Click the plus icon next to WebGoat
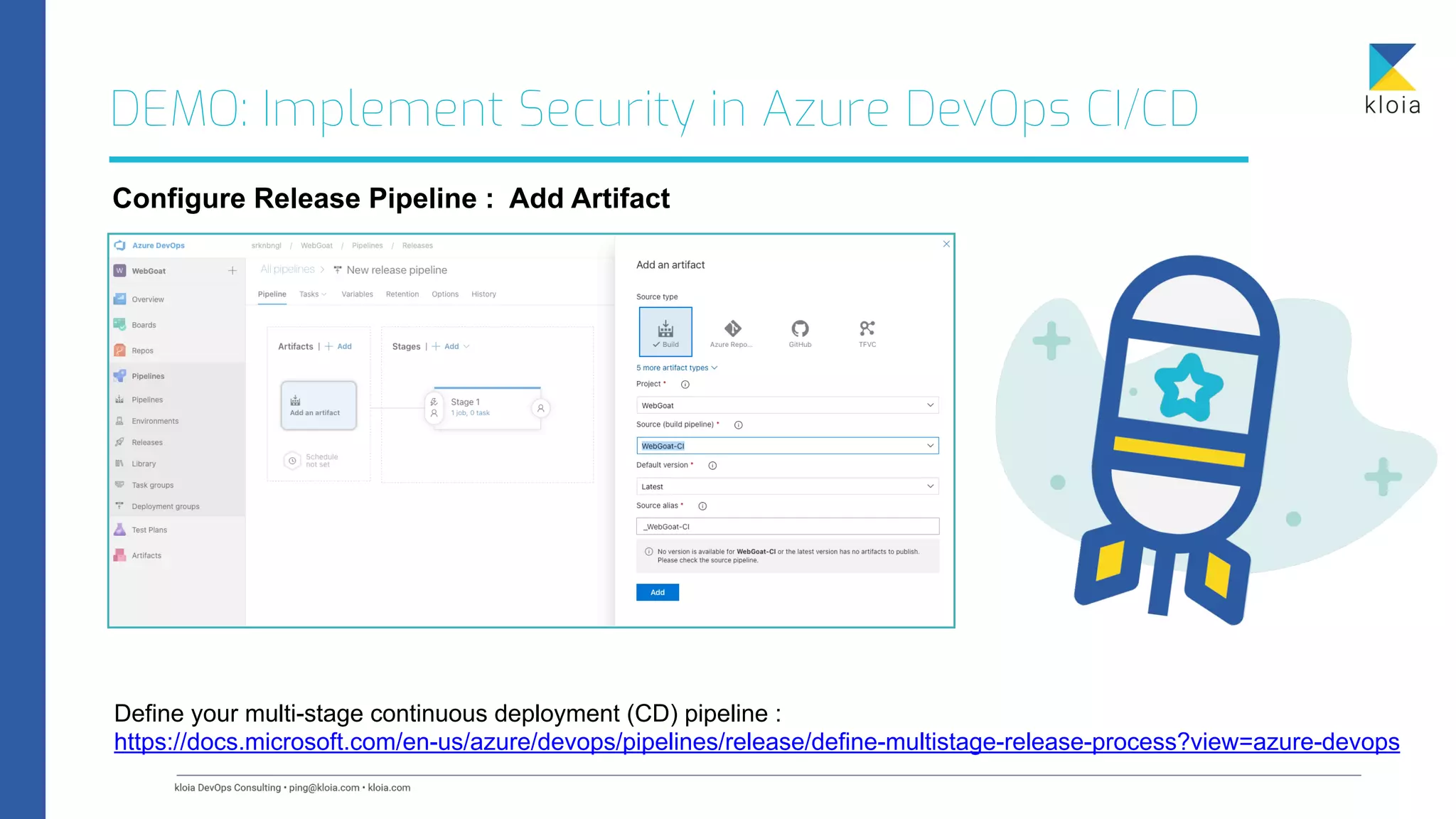 (232, 271)
